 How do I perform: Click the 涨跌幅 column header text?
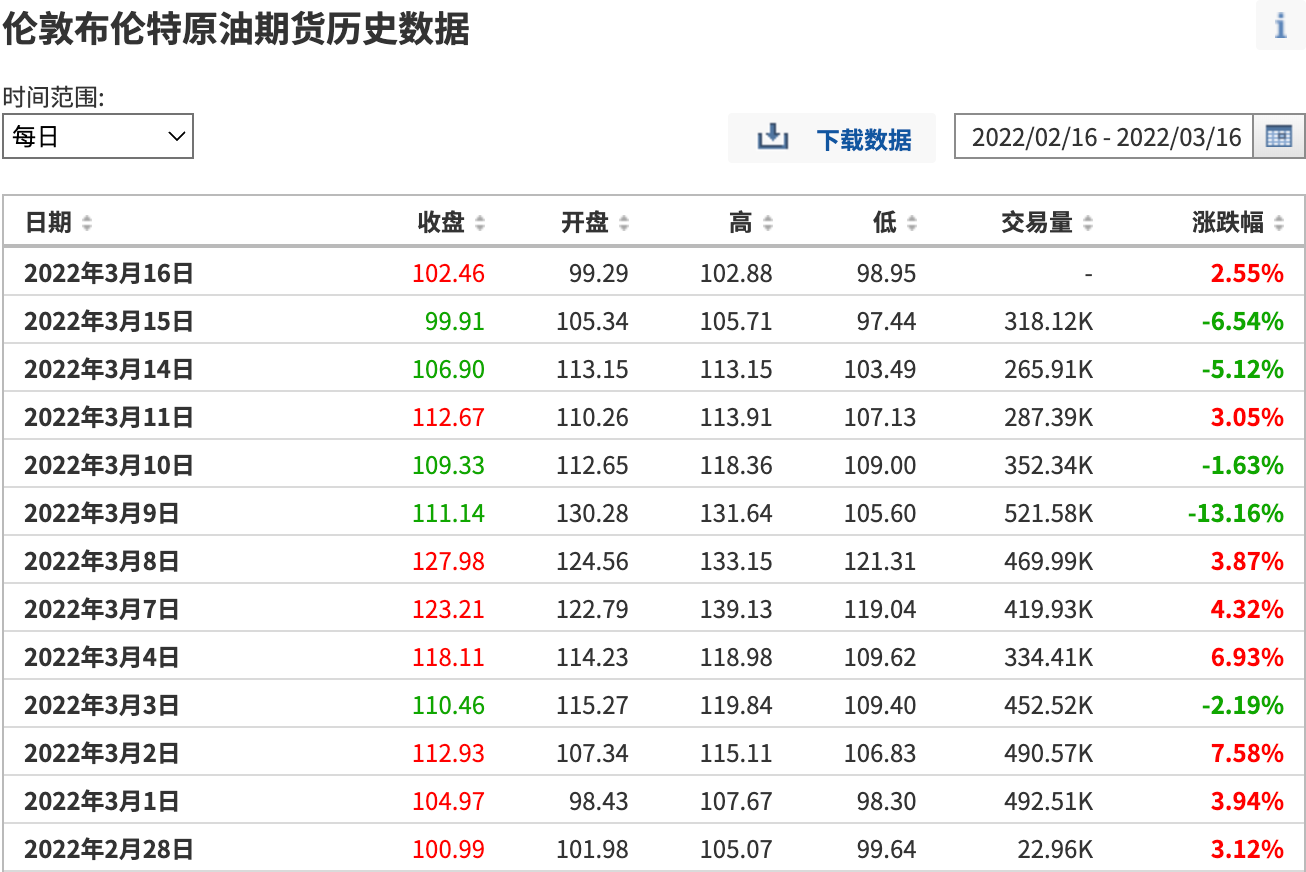(1228, 222)
